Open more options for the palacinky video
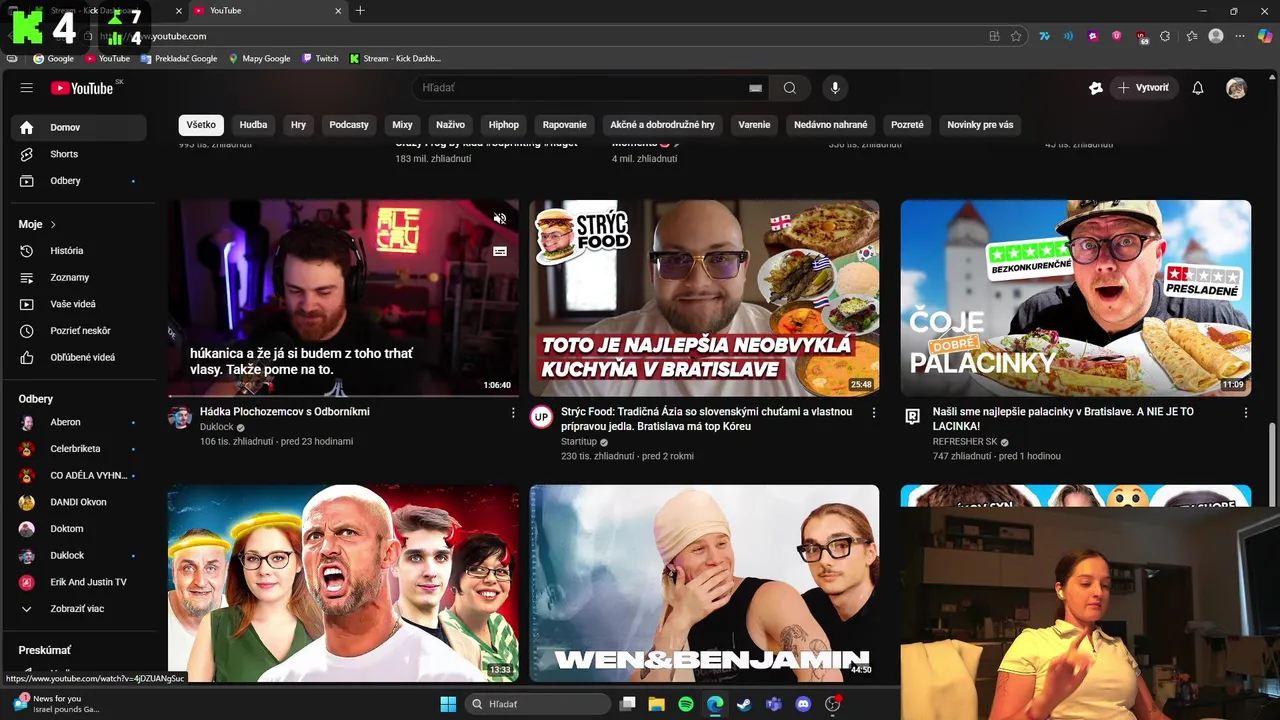 pos(1246,413)
